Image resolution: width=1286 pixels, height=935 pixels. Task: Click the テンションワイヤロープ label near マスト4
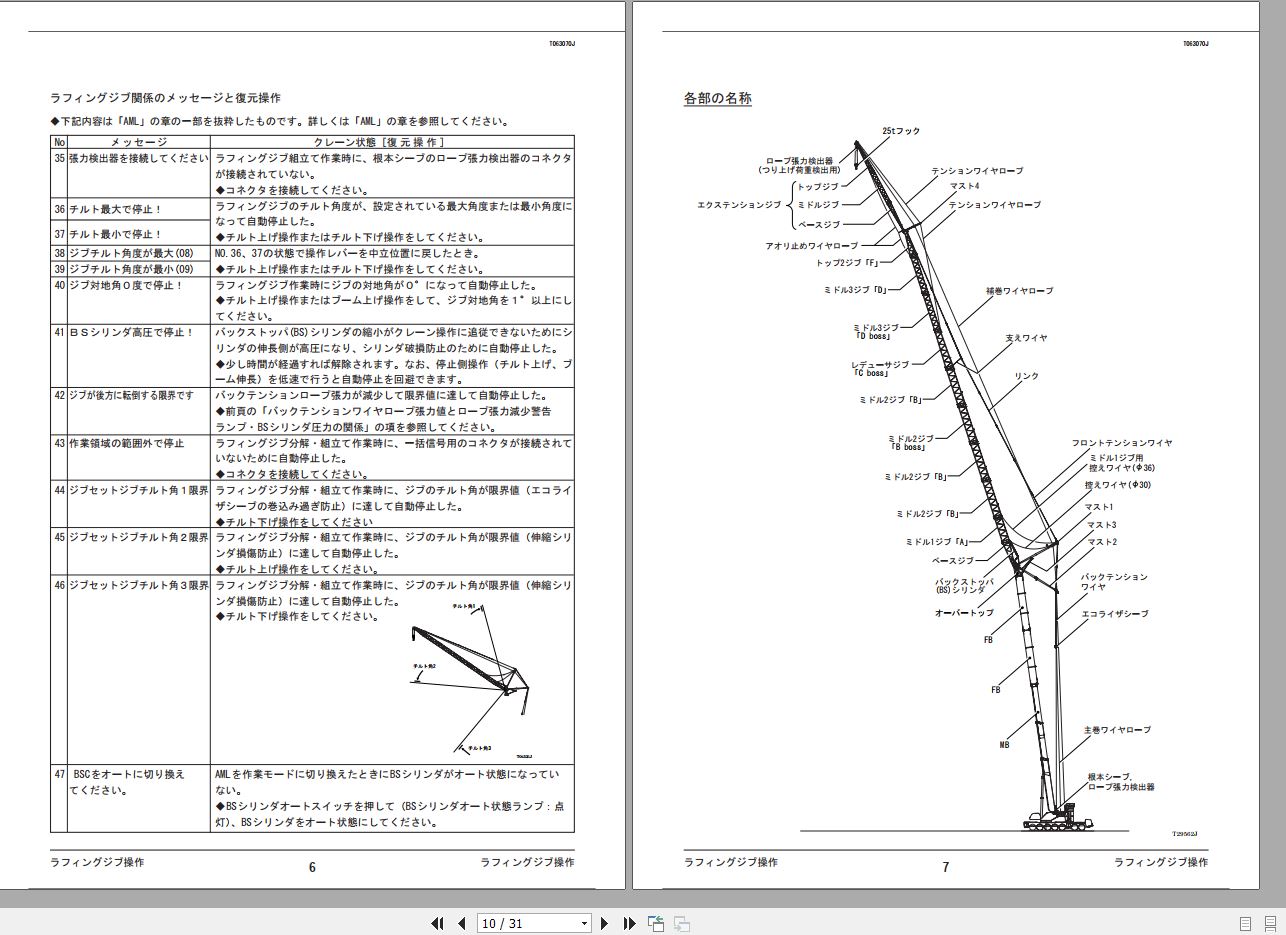tap(977, 171)
